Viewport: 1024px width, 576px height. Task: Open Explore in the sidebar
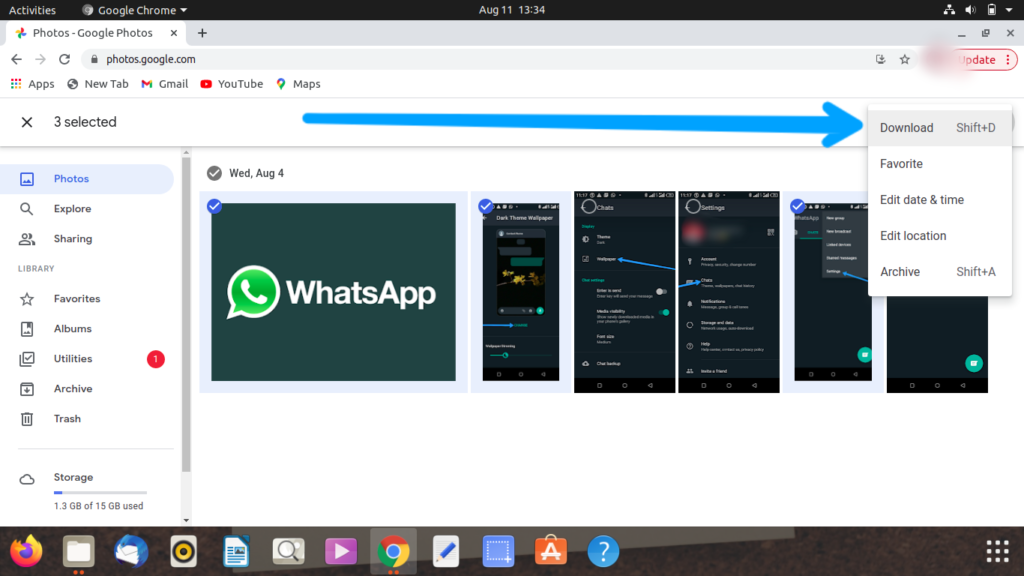[72, 209]
